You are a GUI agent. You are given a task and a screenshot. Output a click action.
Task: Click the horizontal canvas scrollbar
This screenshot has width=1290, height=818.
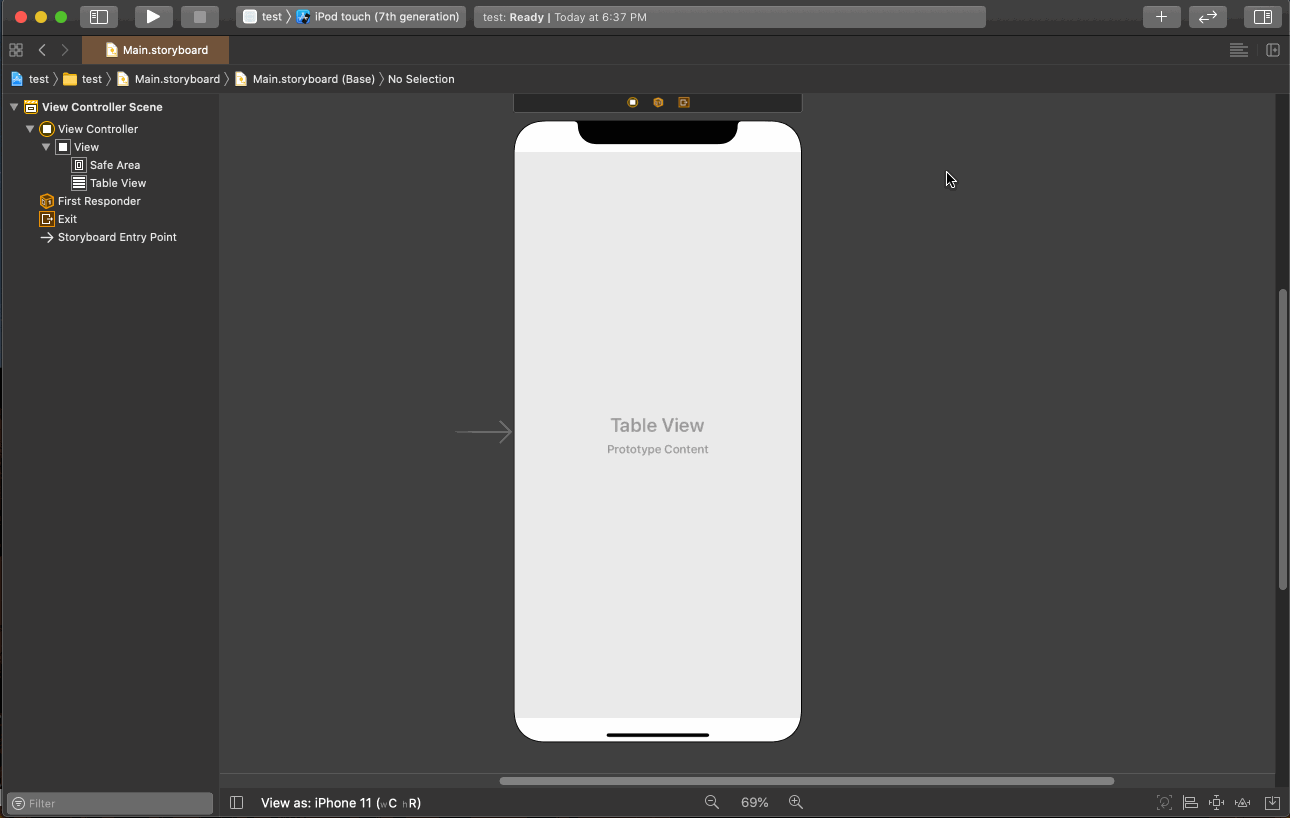coord(807,781)
